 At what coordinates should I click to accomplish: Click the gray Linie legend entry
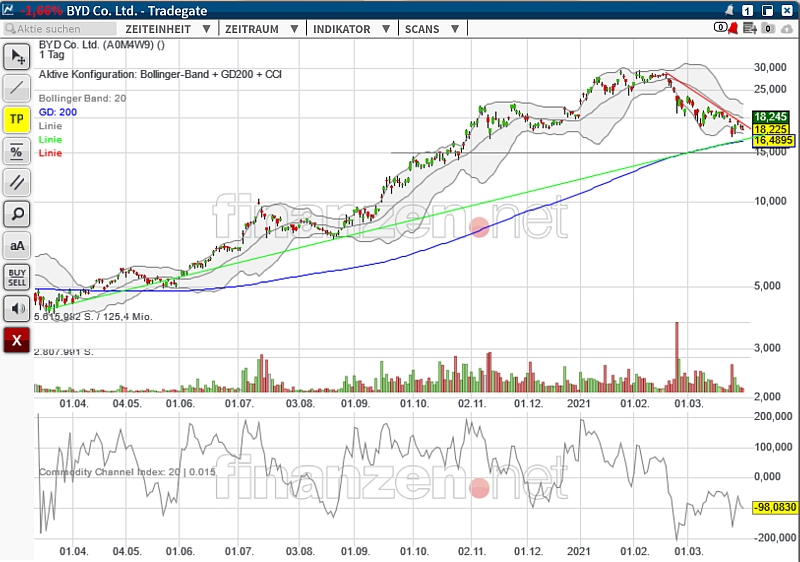point(50,126)
